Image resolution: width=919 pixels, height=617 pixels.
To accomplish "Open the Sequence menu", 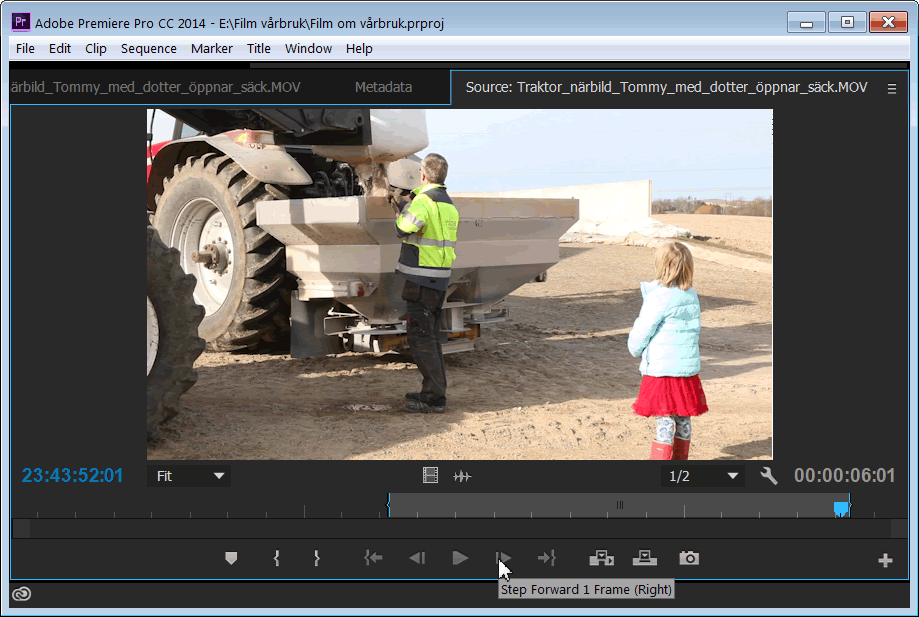I will [149, 48].
